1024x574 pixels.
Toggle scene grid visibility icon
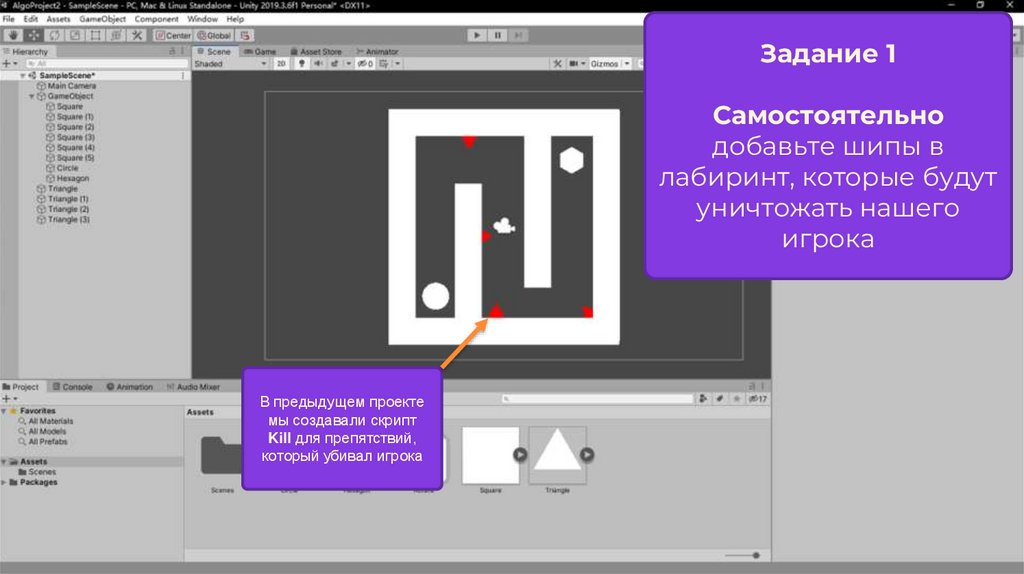coord(384,64)
